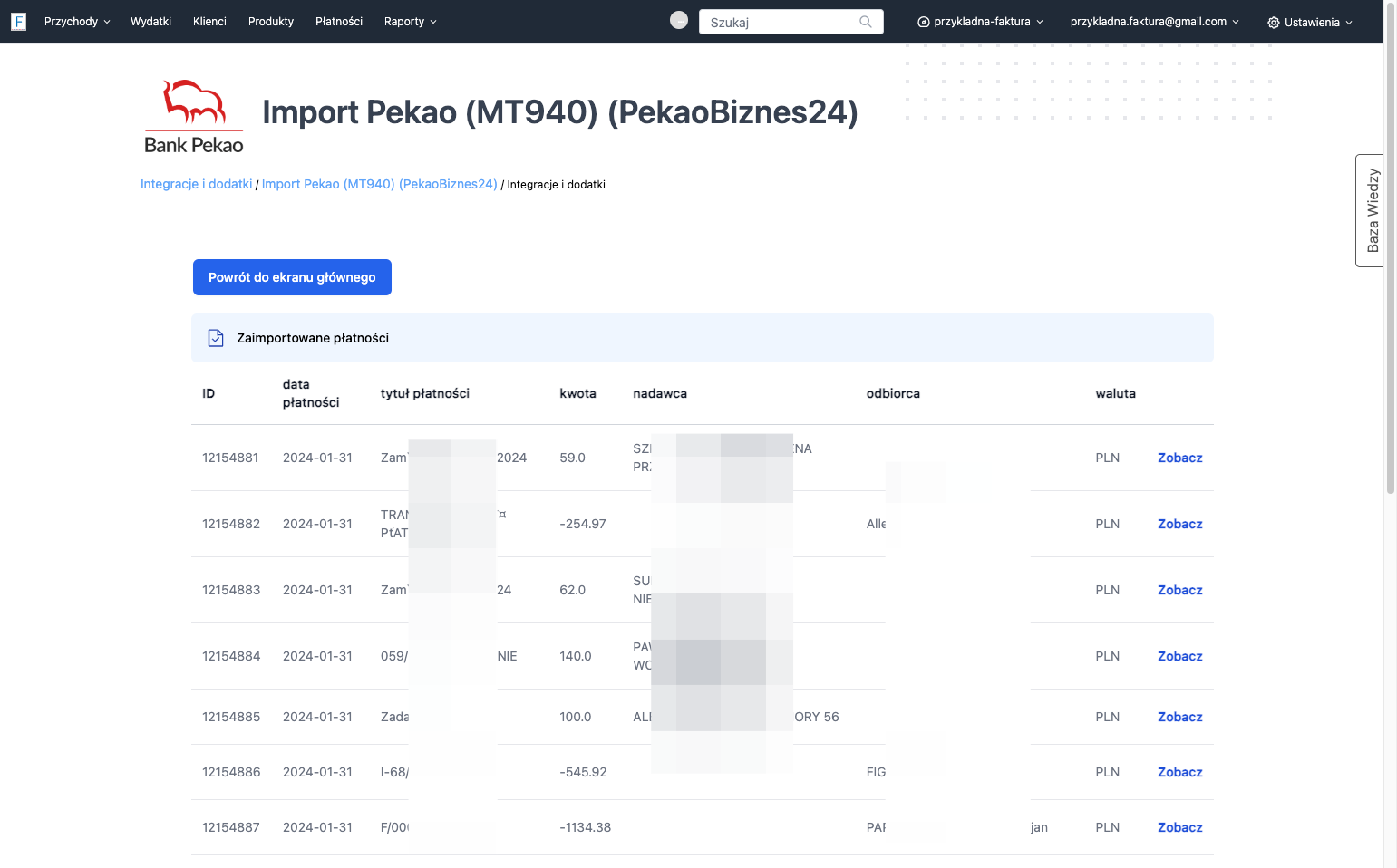Expand the przykladna.faktura@gmail.com account menu
This screenshot has height=868, width=1397.
pyautogui.click(x=1154, y=22)
